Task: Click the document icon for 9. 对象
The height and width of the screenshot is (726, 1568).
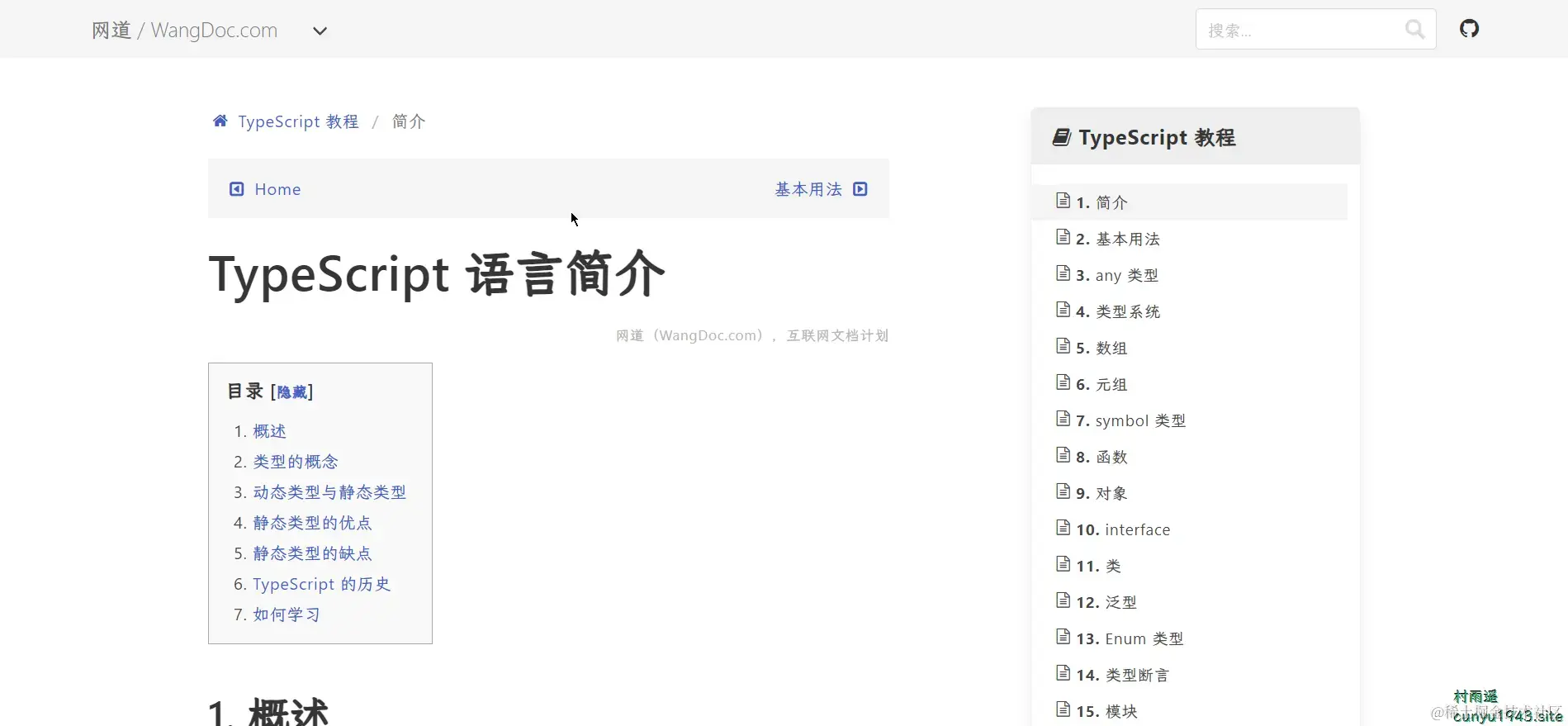Action: point(1063,491)
